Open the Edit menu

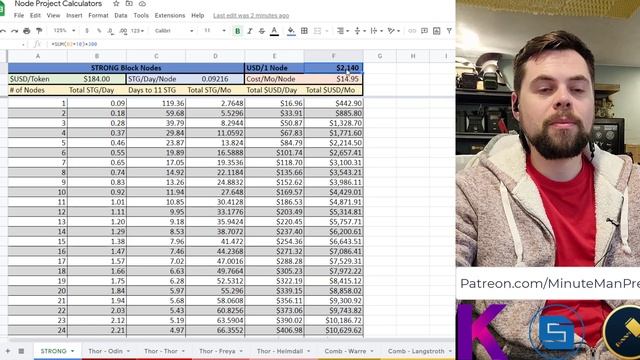coord(35,16)
